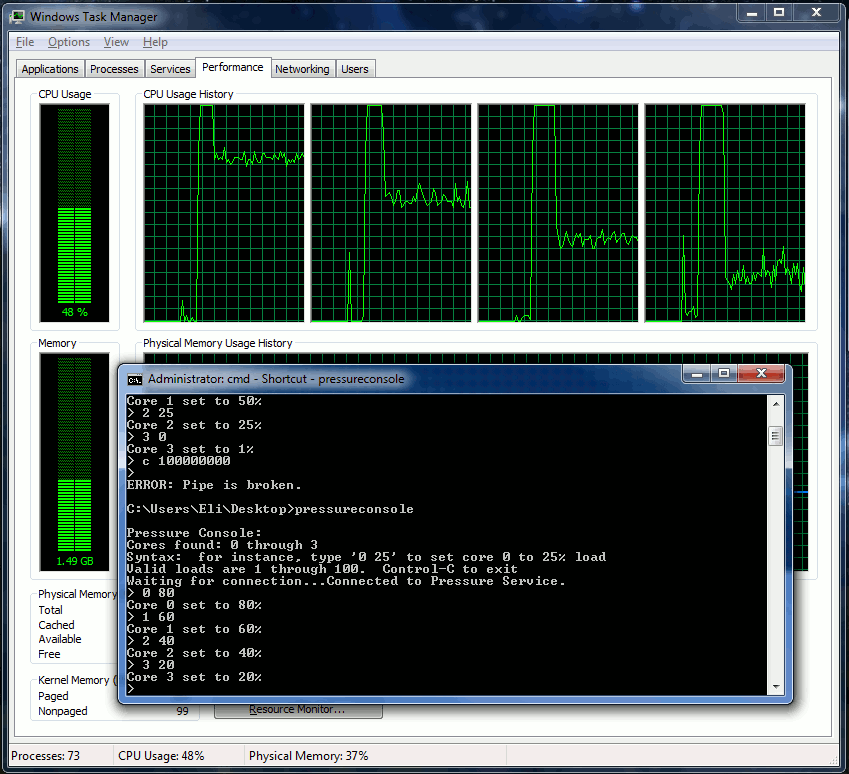Click 'CPU Usage: 48%' in the status bar
Viewport: 849px width, 774px height.
tap(161, 756)
